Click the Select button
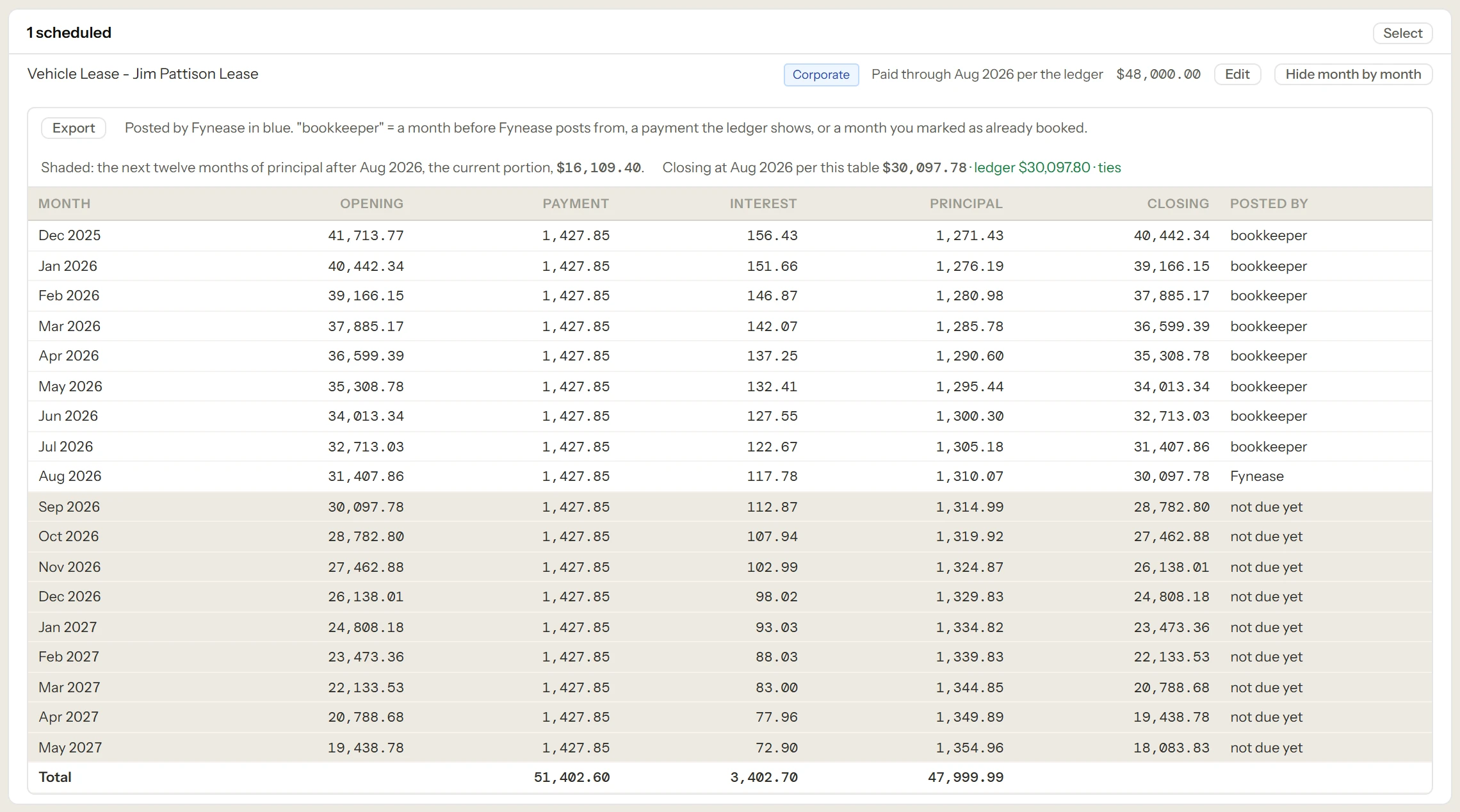 point(1402,33)
